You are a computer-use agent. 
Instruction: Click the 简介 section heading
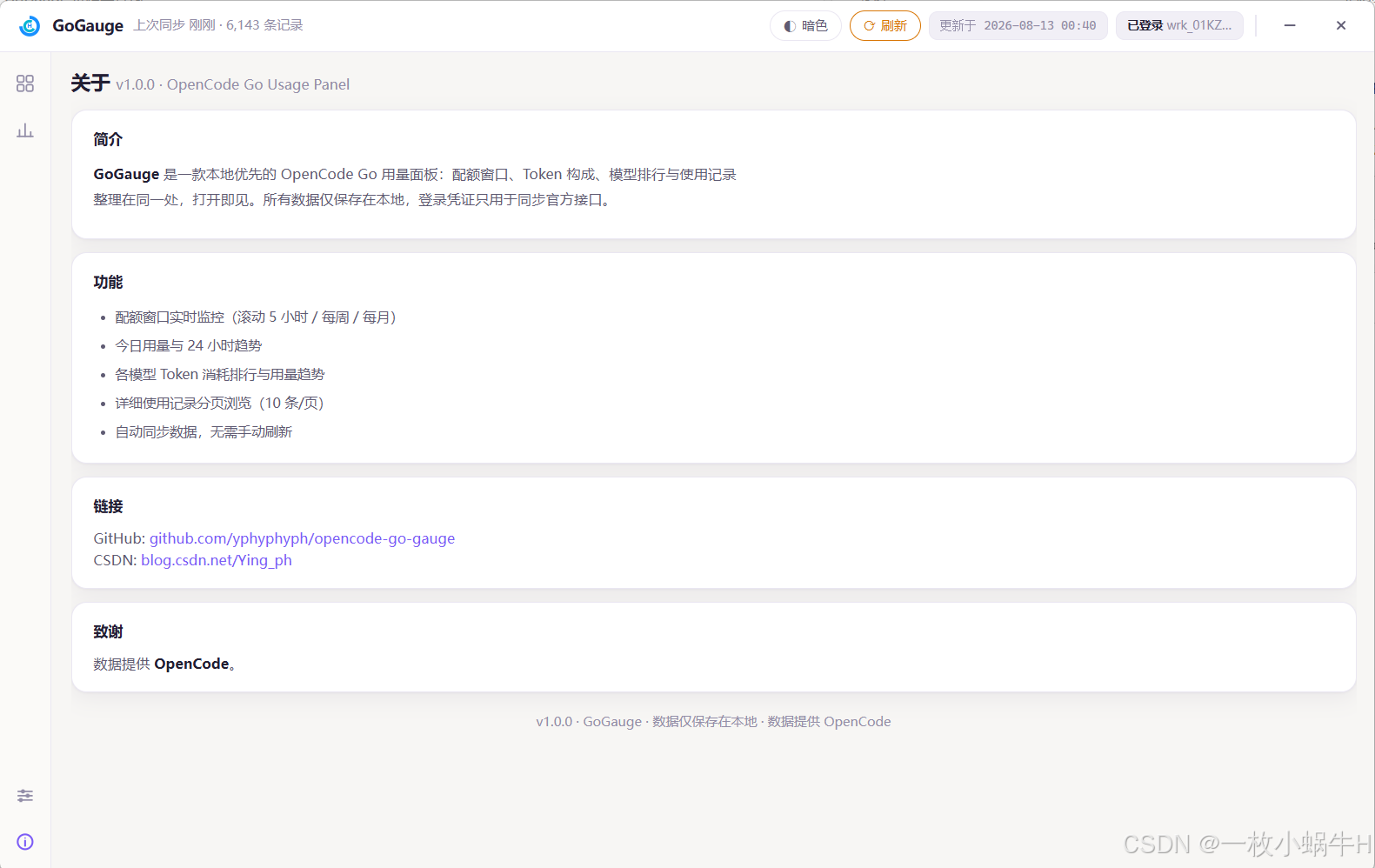(108, 139)
